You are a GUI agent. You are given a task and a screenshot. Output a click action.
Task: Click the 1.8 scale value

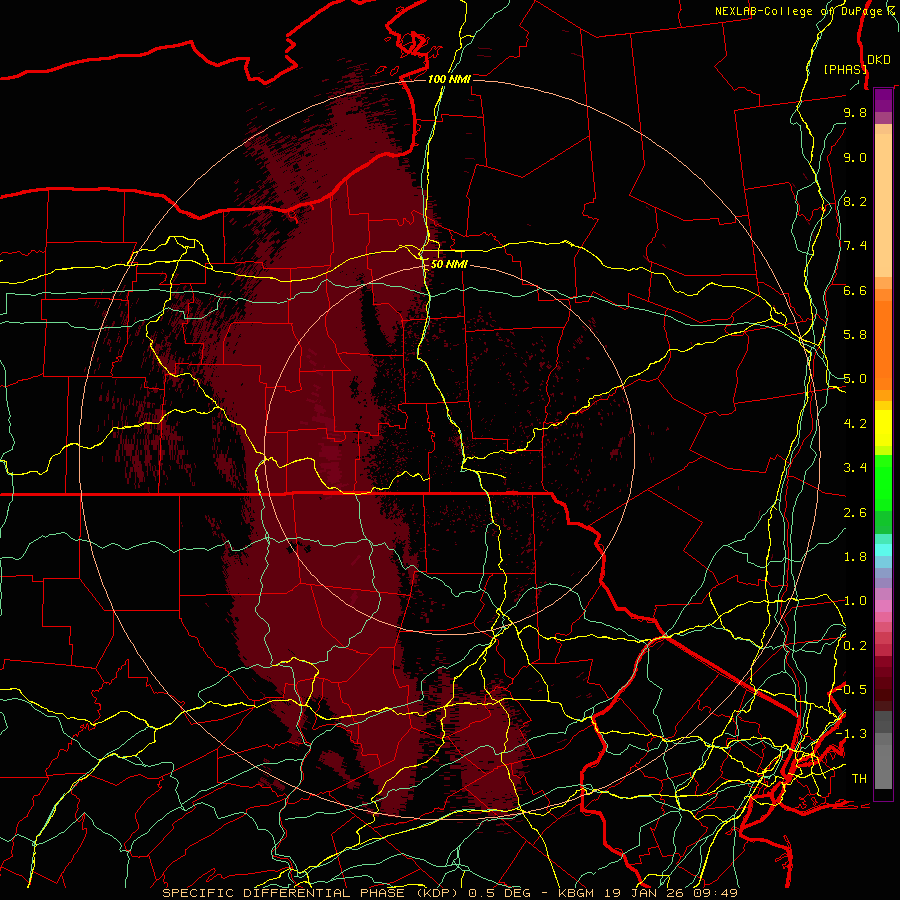[x=855, y=557]
